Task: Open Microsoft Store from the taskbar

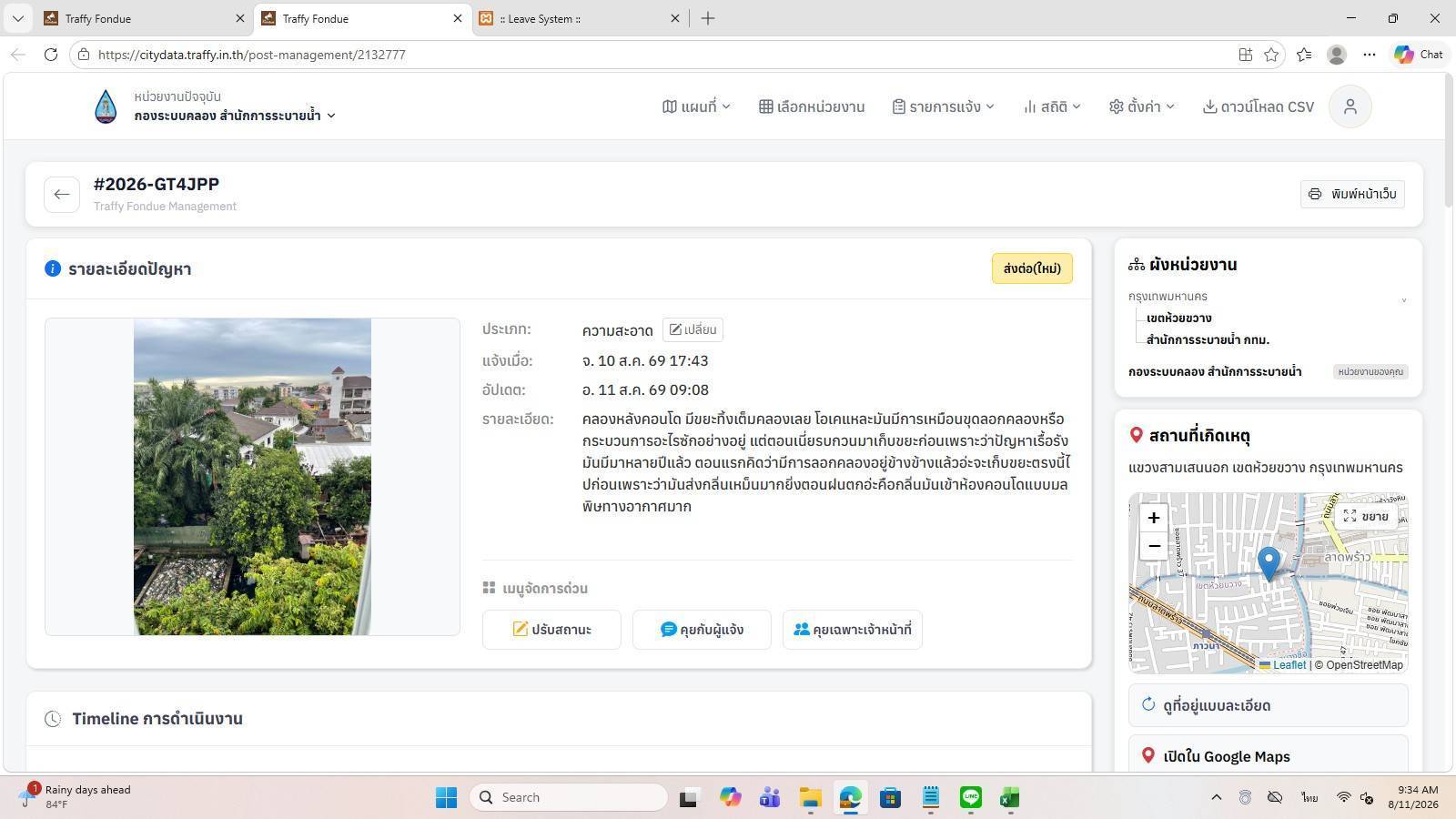Action: click(890, 798)
